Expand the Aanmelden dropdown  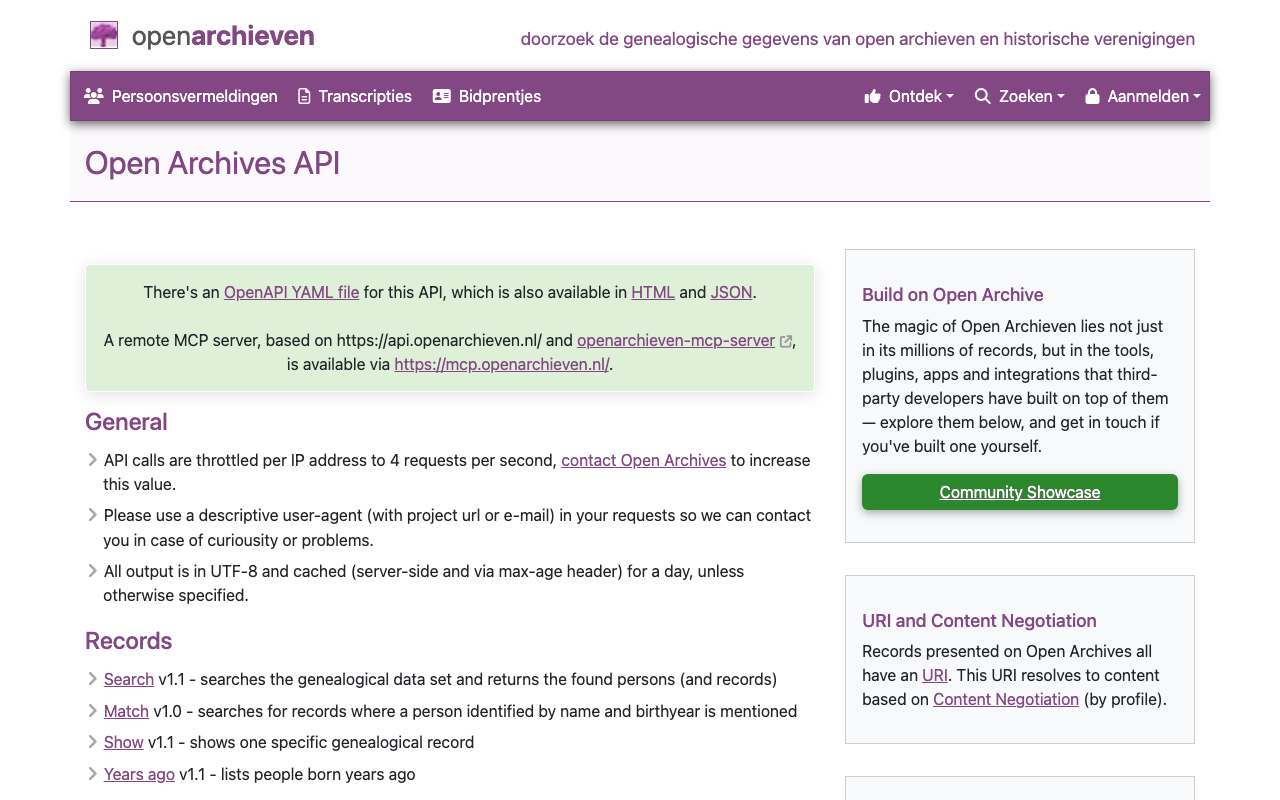(x=1143, y=96)
